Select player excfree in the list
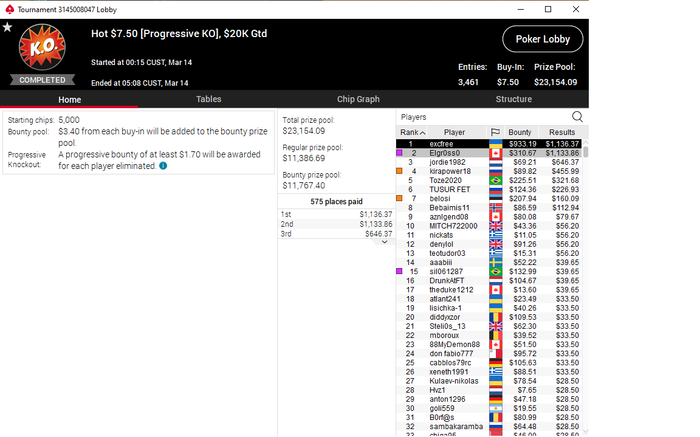Image resolution: width=700 pixels, height=437 pixels. 488,144
